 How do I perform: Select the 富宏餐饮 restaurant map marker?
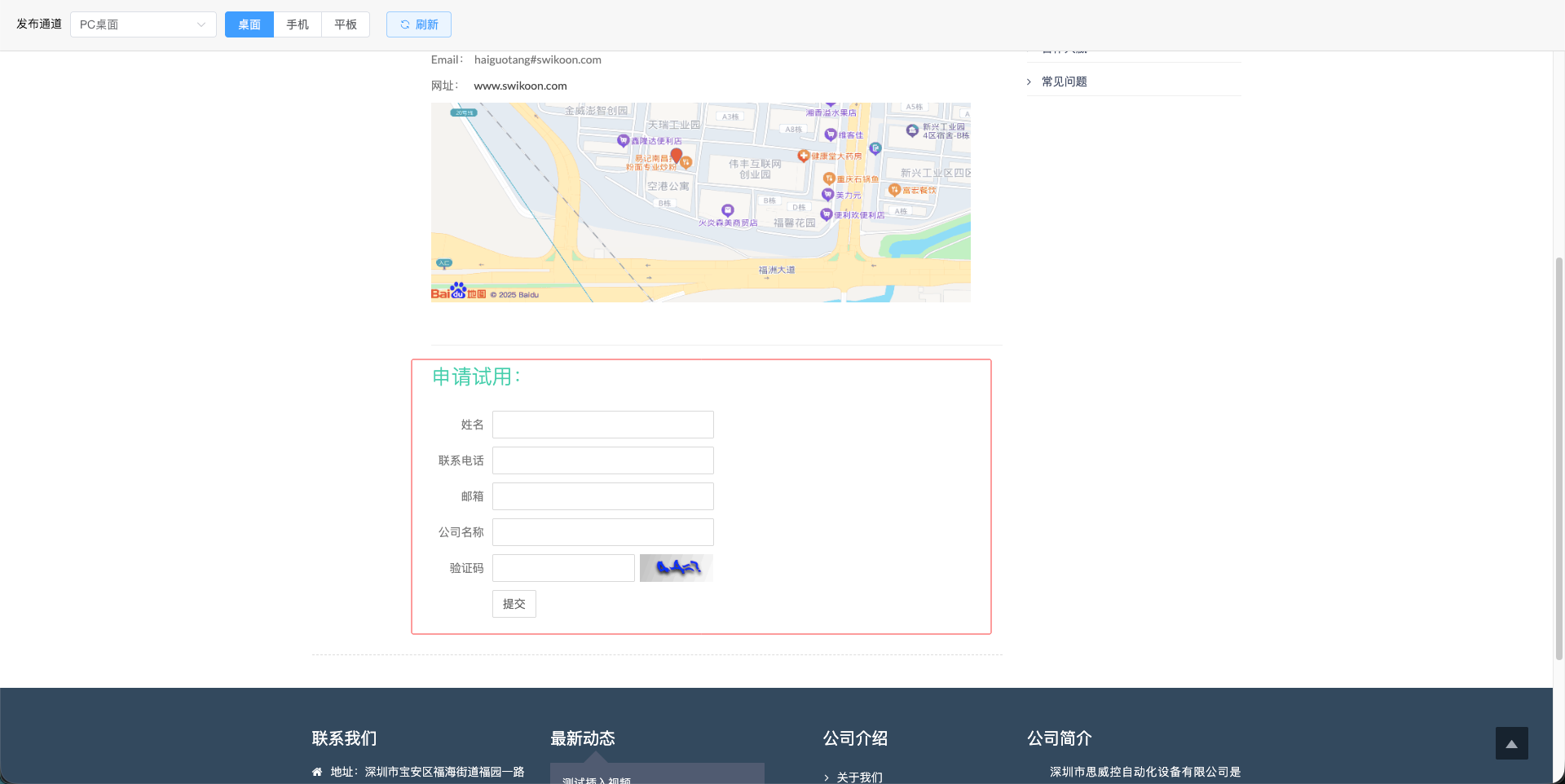pyautogui.click(x=894, y=190)
